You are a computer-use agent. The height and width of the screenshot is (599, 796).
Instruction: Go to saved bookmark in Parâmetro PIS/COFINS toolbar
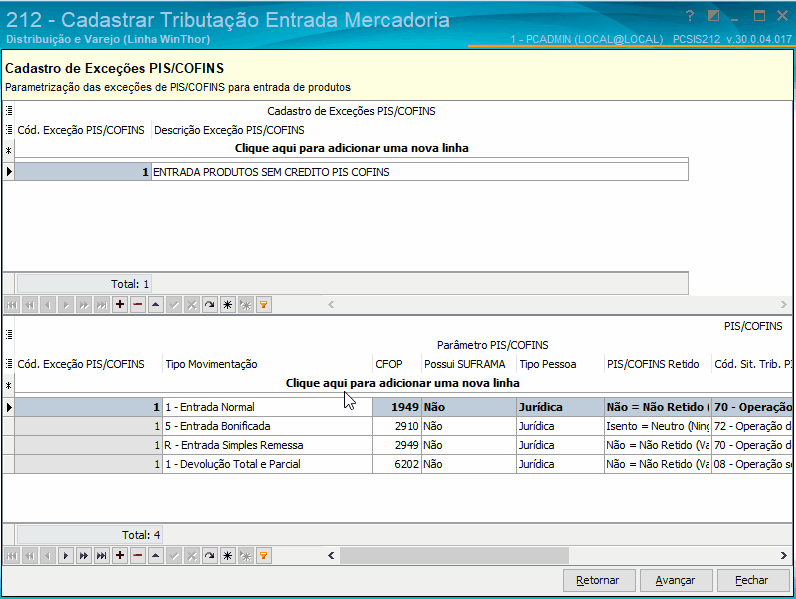(x=246, y=555)
